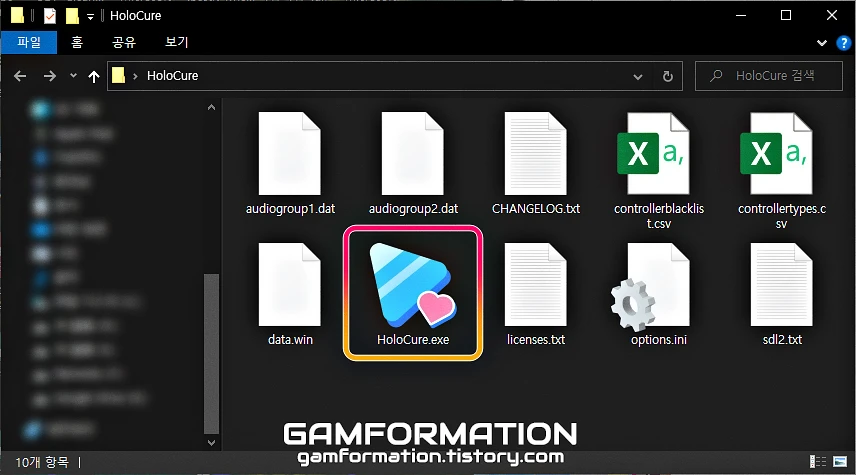The width and height of the screenshot is (856, 475).
Task: Switch to large icons view layout
Action: (840, 462)
